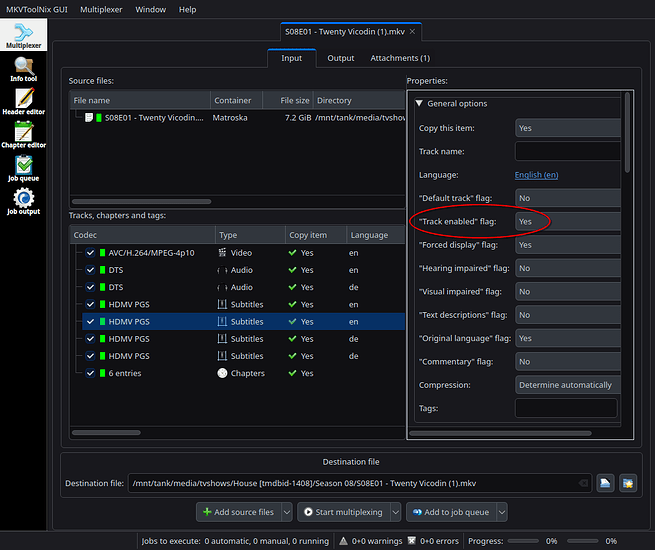Open the Add to job queue dropdown arrow

click(x=502, y=512)
